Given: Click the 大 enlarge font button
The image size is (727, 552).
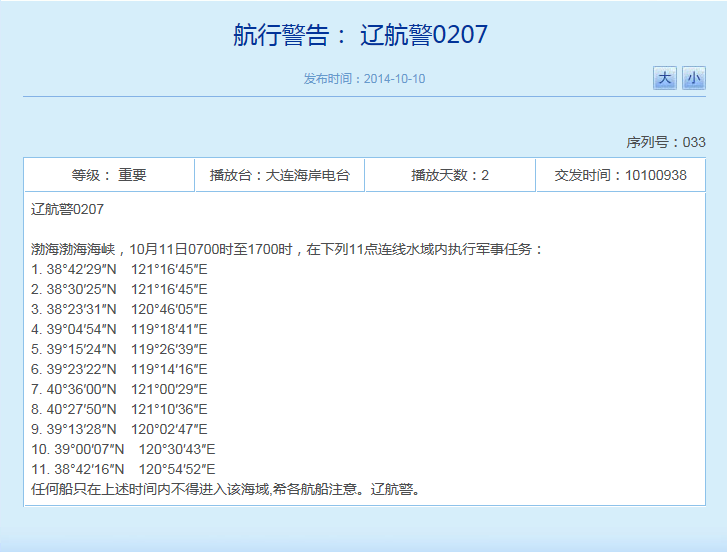Looking at the screenshot, I should (x=665, y=78).
